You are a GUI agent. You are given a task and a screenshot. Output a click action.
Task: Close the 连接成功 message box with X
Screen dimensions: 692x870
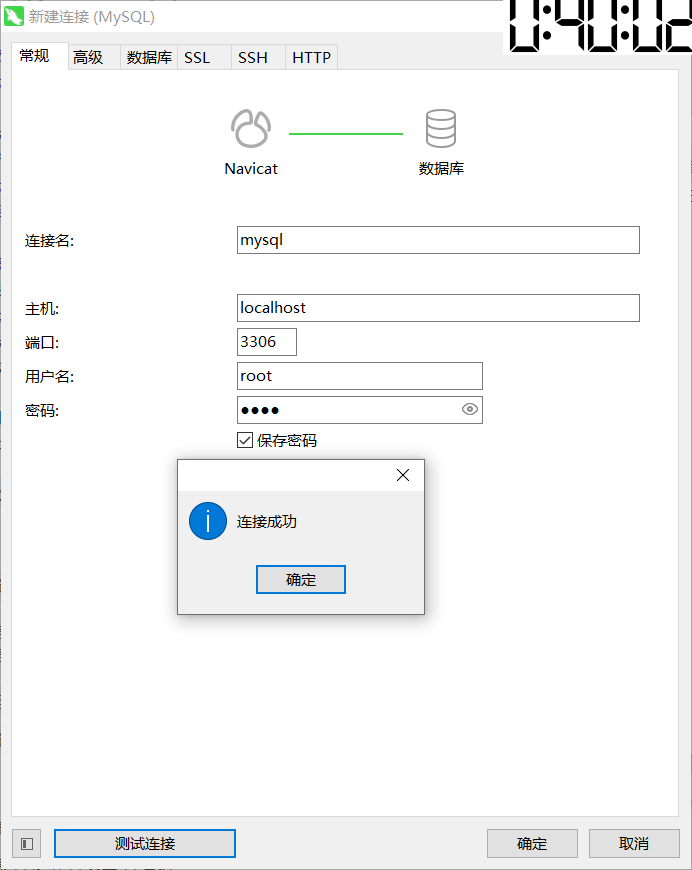click(x=403, y=475)
